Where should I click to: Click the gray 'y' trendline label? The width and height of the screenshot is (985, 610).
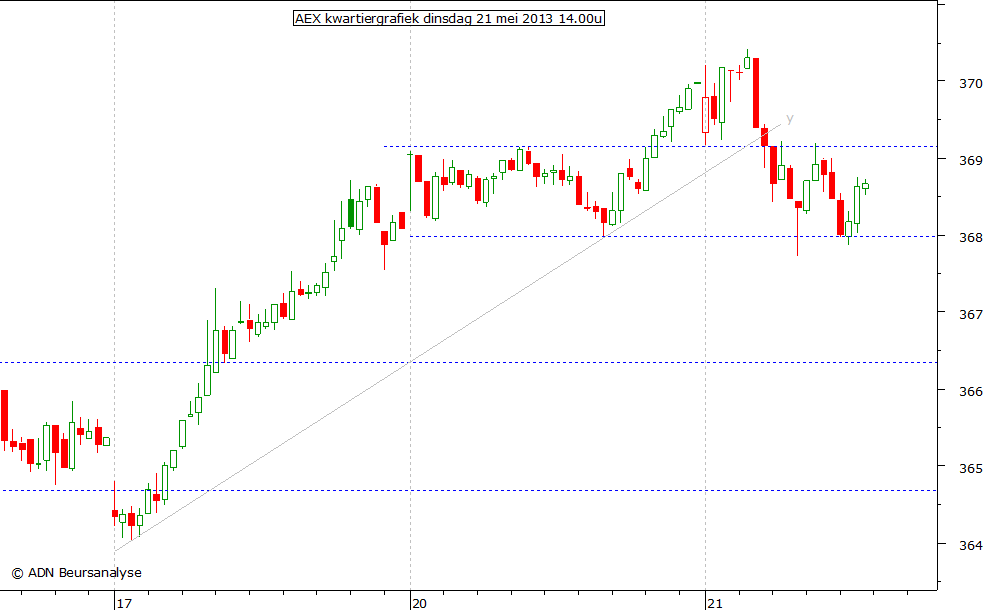[x=790, y=118]
